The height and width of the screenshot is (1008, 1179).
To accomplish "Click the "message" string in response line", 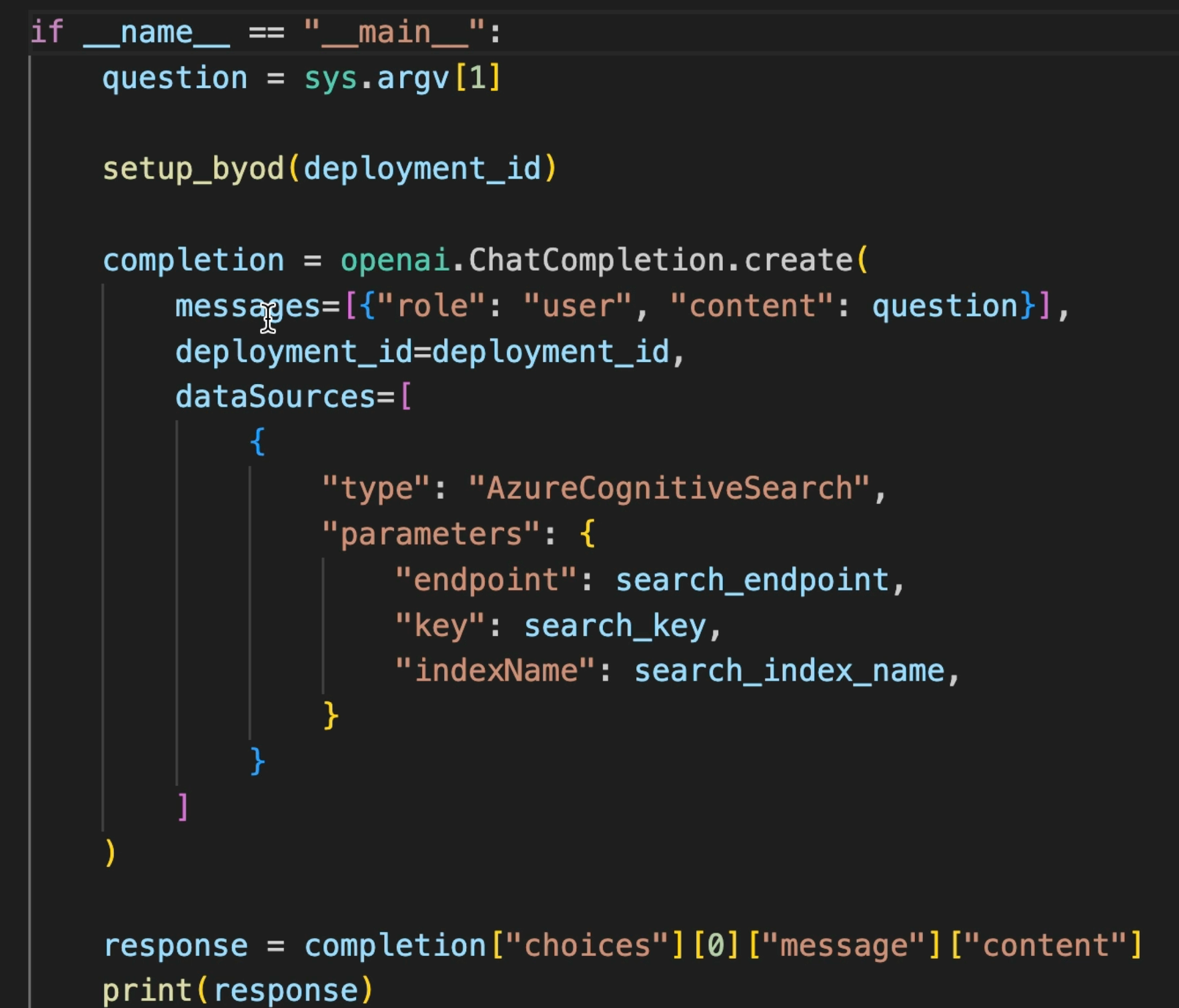I will pos(844,945).
